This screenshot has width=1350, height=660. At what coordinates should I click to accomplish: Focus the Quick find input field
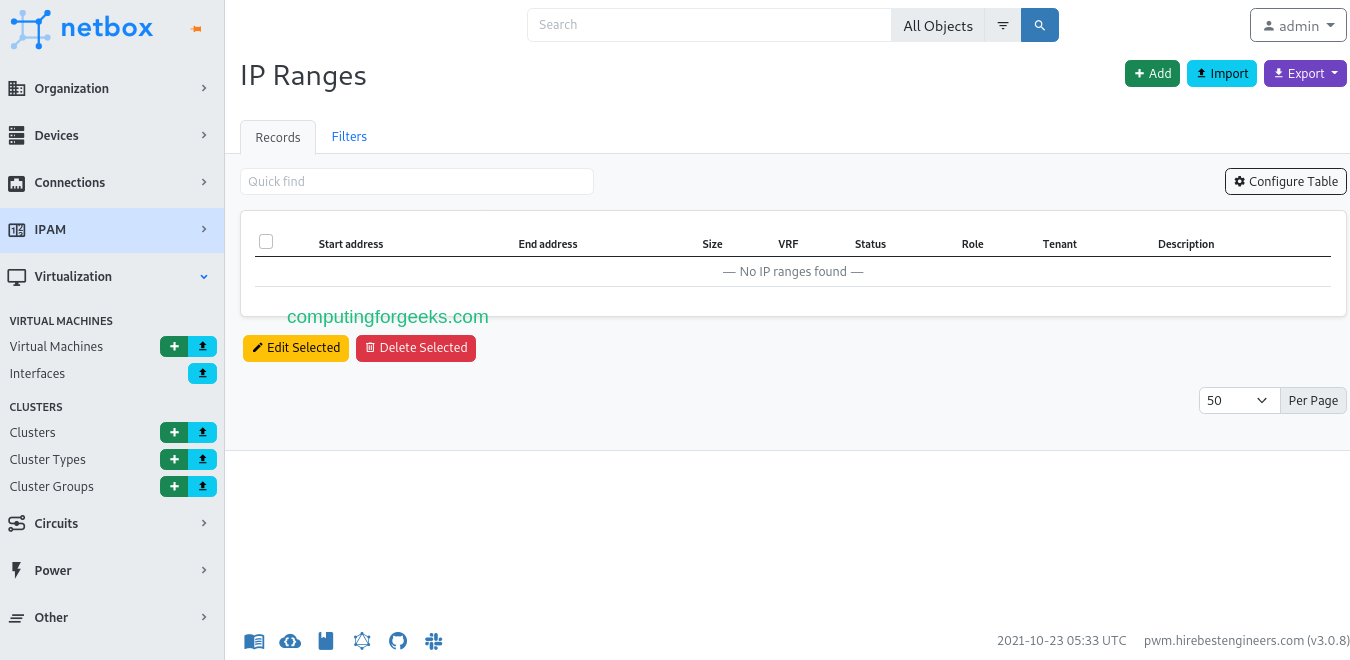click(x=417, y=181)
